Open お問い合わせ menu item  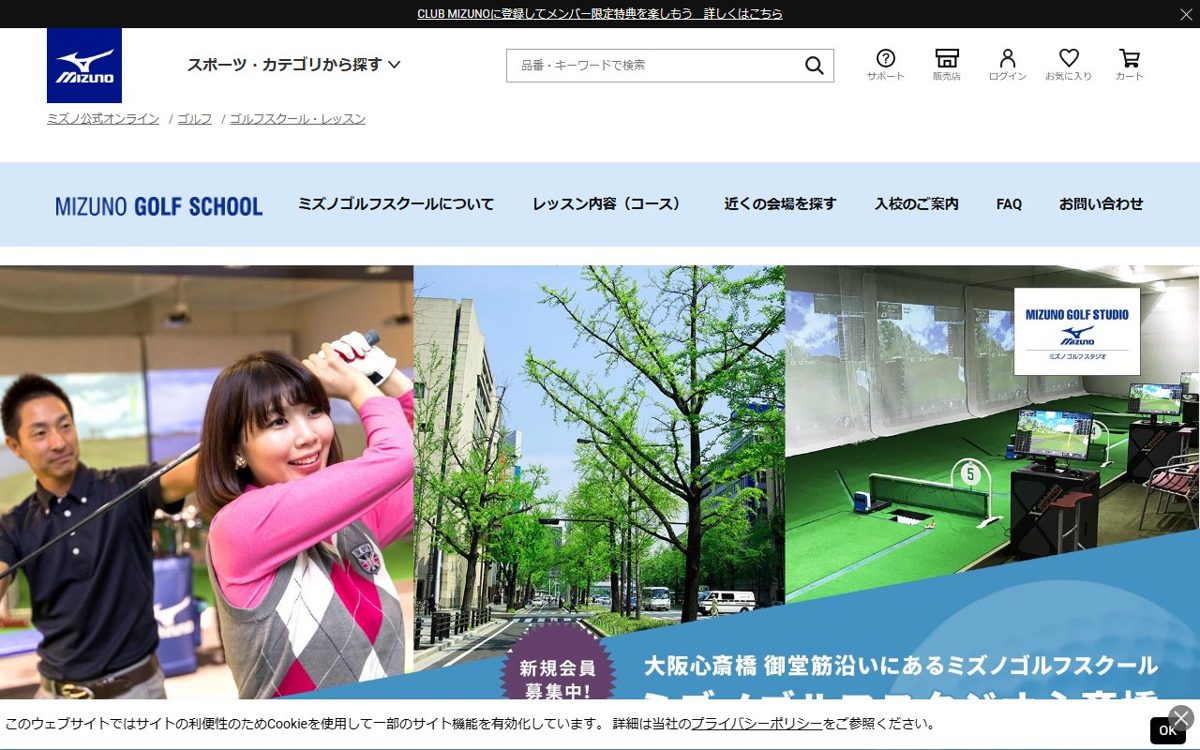point(1101,204)
